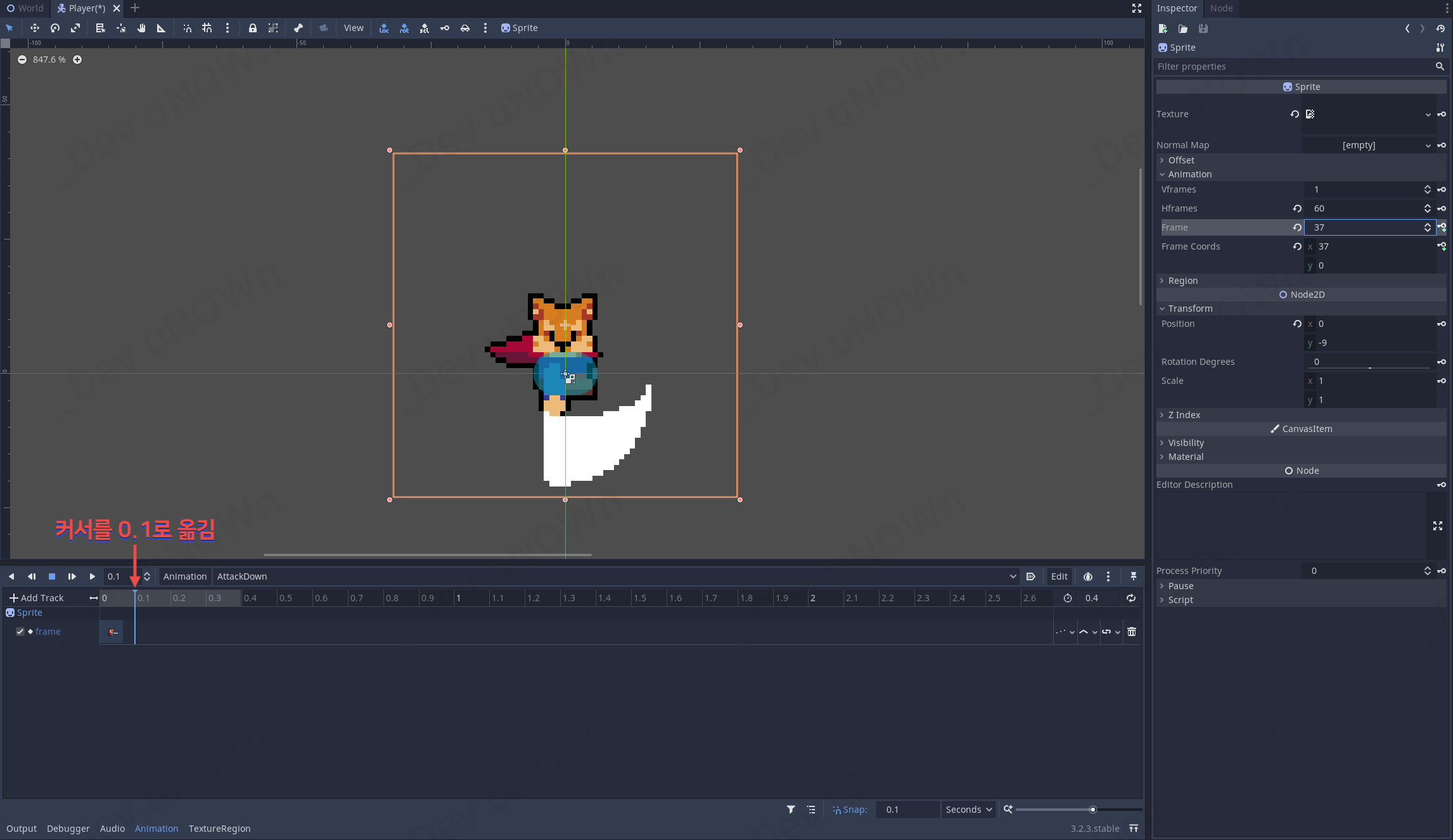Select the Move mode tool

point(35,28)
